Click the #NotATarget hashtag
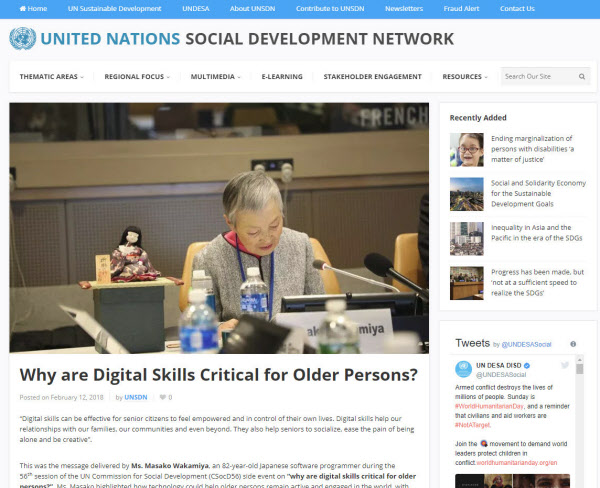Image resolution: width=600 pixels, height=488 pixels. pyautogui.click(x=472, y=425)
